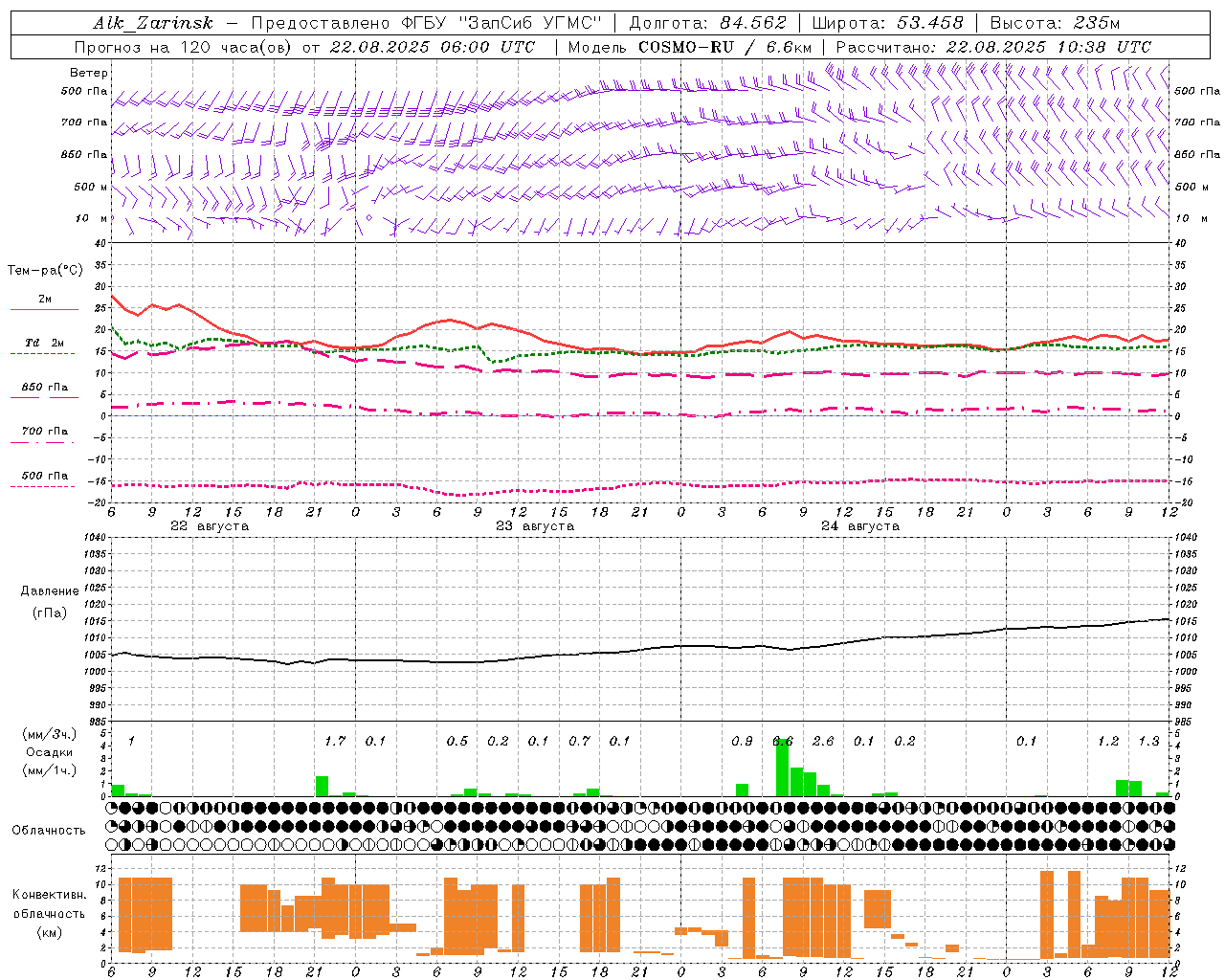This screenshot has width=1225, height=980.
Task: Click the dash-dot line sample under the '700 гПа' legend
Action: [42, 442]
